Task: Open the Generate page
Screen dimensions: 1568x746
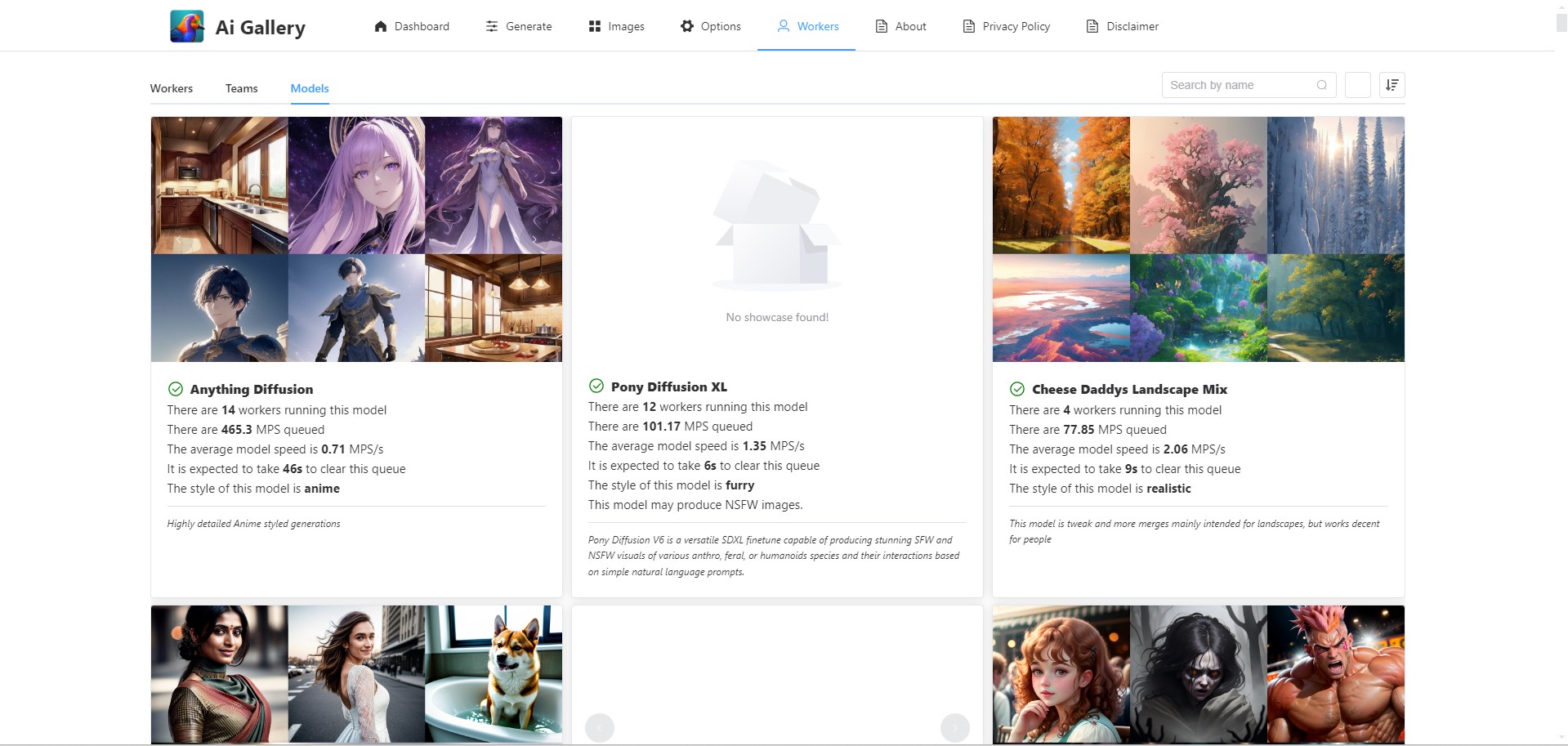Action: (x=519, y=26)
